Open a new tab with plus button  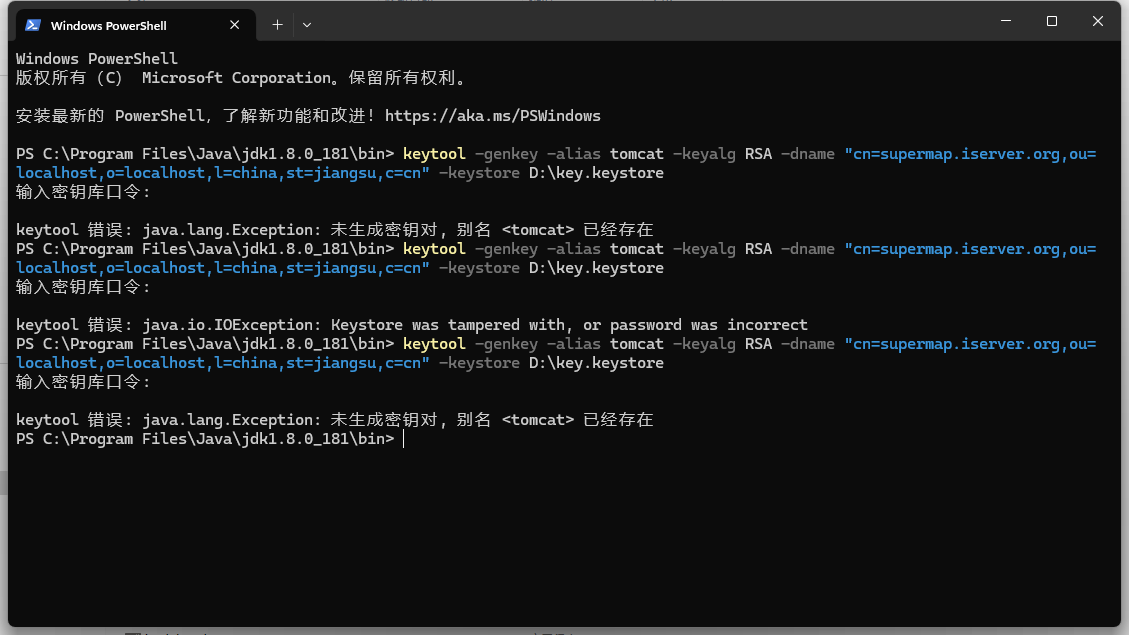(x=277, y=24)
